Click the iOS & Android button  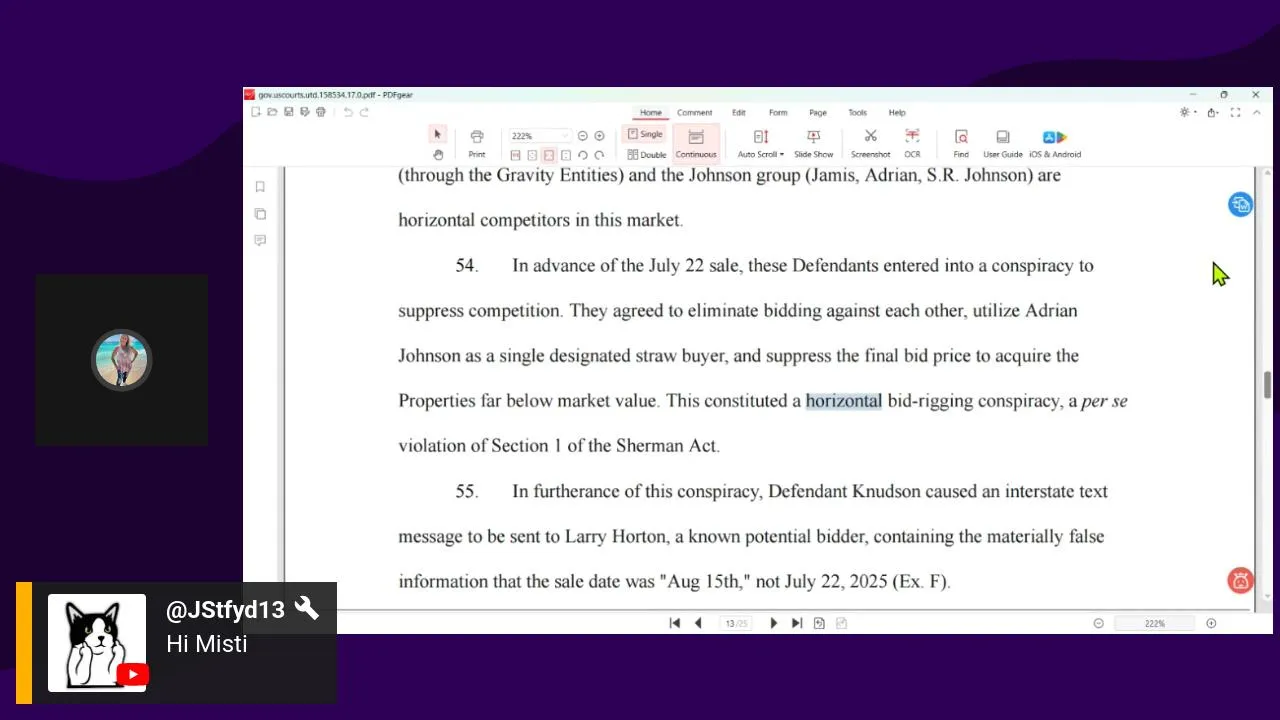pyautogui.click(x=1055, y=142)
